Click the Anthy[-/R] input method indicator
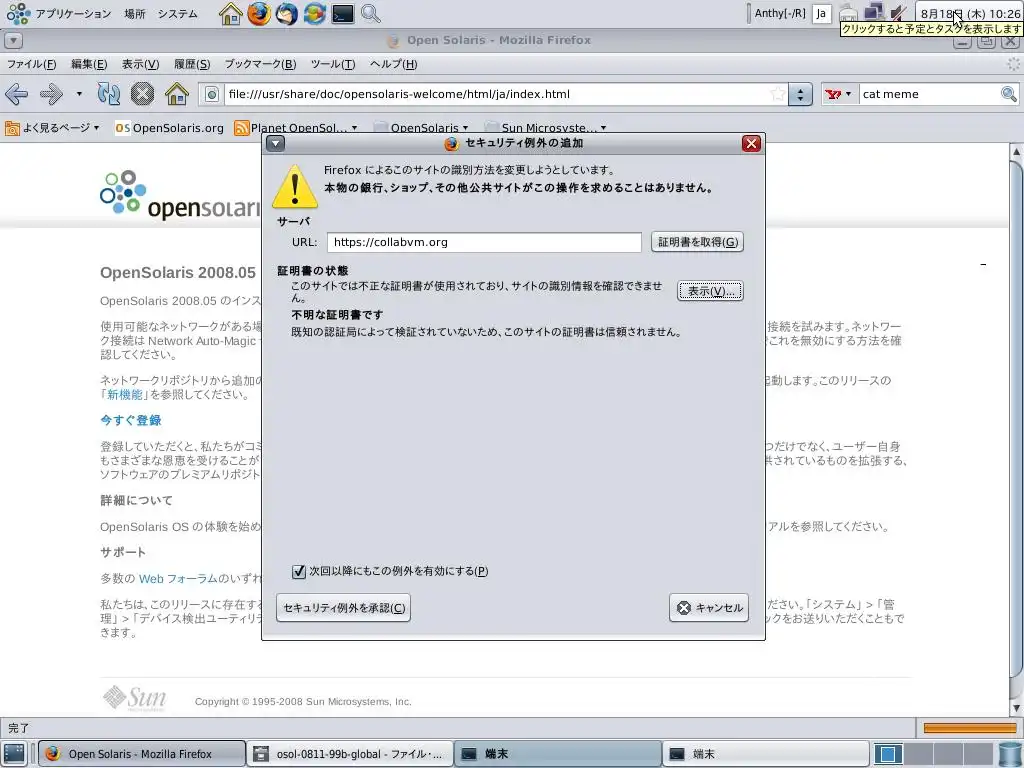The height and width of the screenshot is (768, 1024). tap(780, 13)
